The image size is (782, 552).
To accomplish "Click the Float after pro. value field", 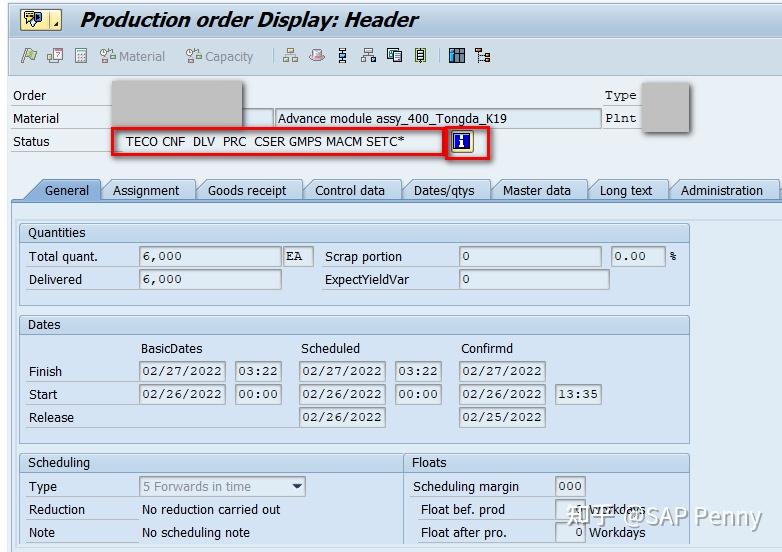I will click(x=570, y=532).
